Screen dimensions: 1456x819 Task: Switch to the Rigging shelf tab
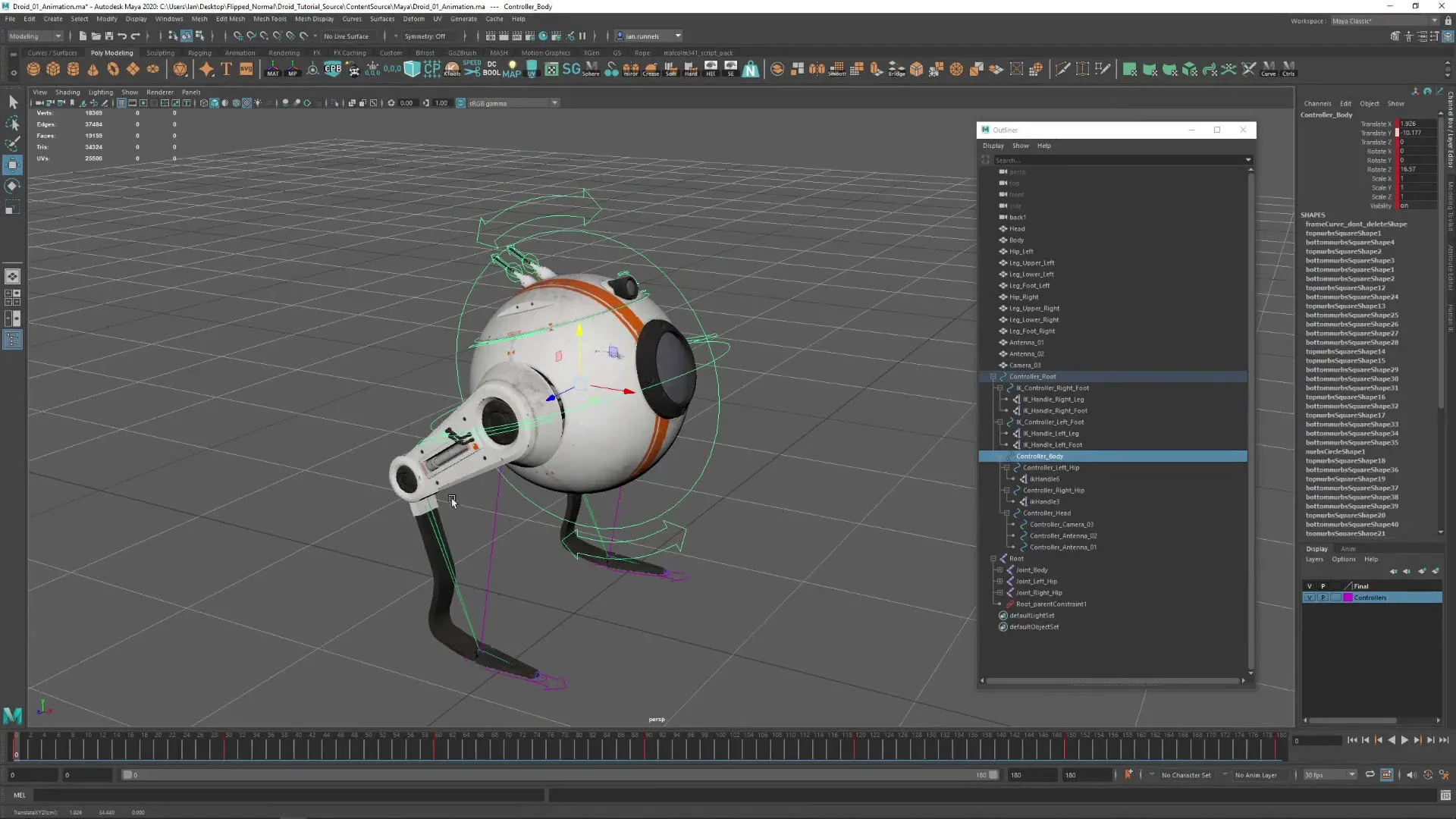point(199,53)
